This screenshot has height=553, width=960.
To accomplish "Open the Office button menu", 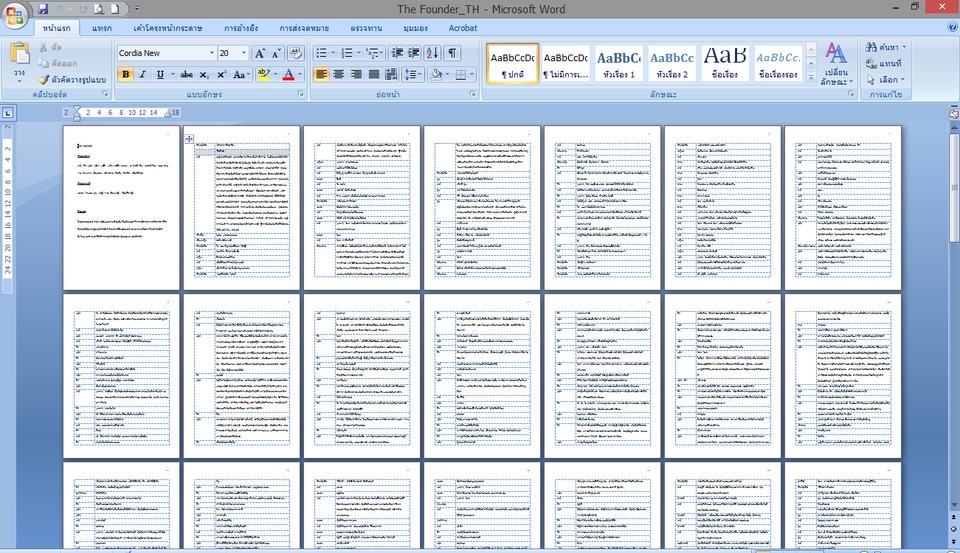I will 15,15.
